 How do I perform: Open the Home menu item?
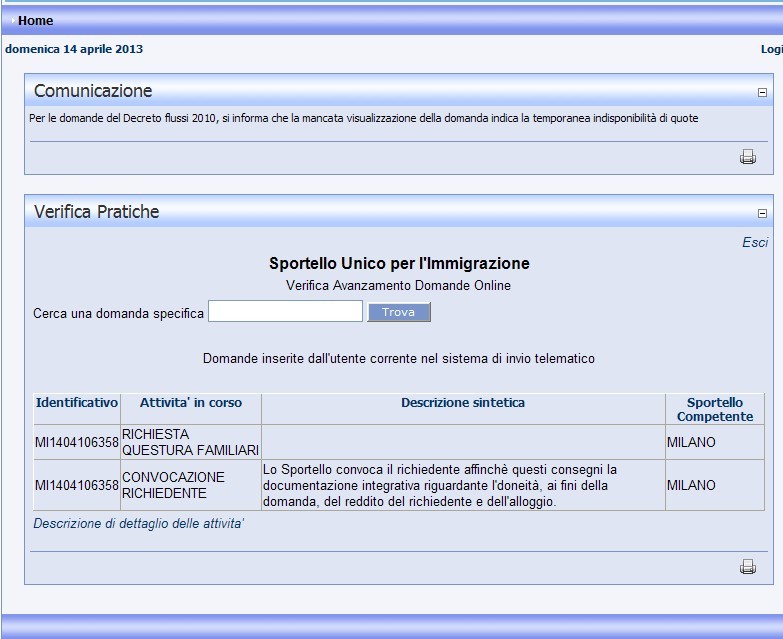pos(35,20)
